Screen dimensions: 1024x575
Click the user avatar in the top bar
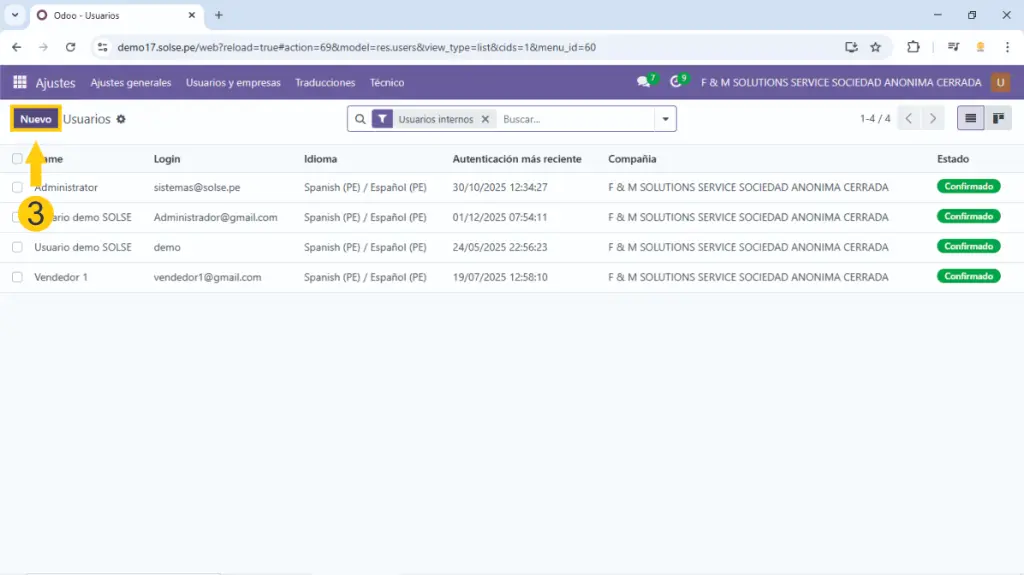point(1000,83)
